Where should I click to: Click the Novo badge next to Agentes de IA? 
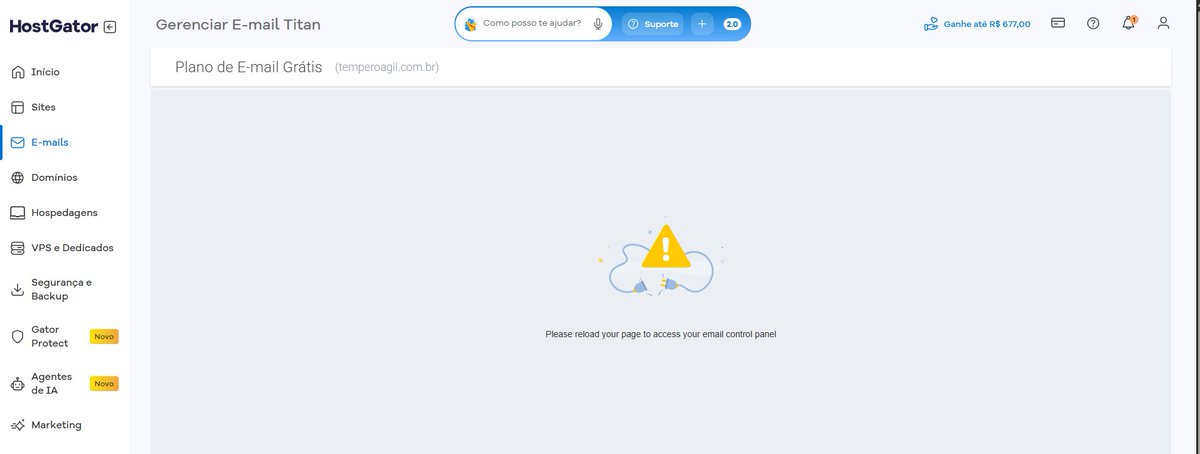pos(104,383)
